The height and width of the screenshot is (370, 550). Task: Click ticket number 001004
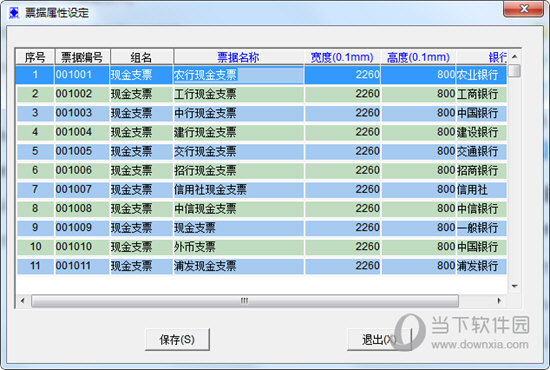(x=82, y=132)
